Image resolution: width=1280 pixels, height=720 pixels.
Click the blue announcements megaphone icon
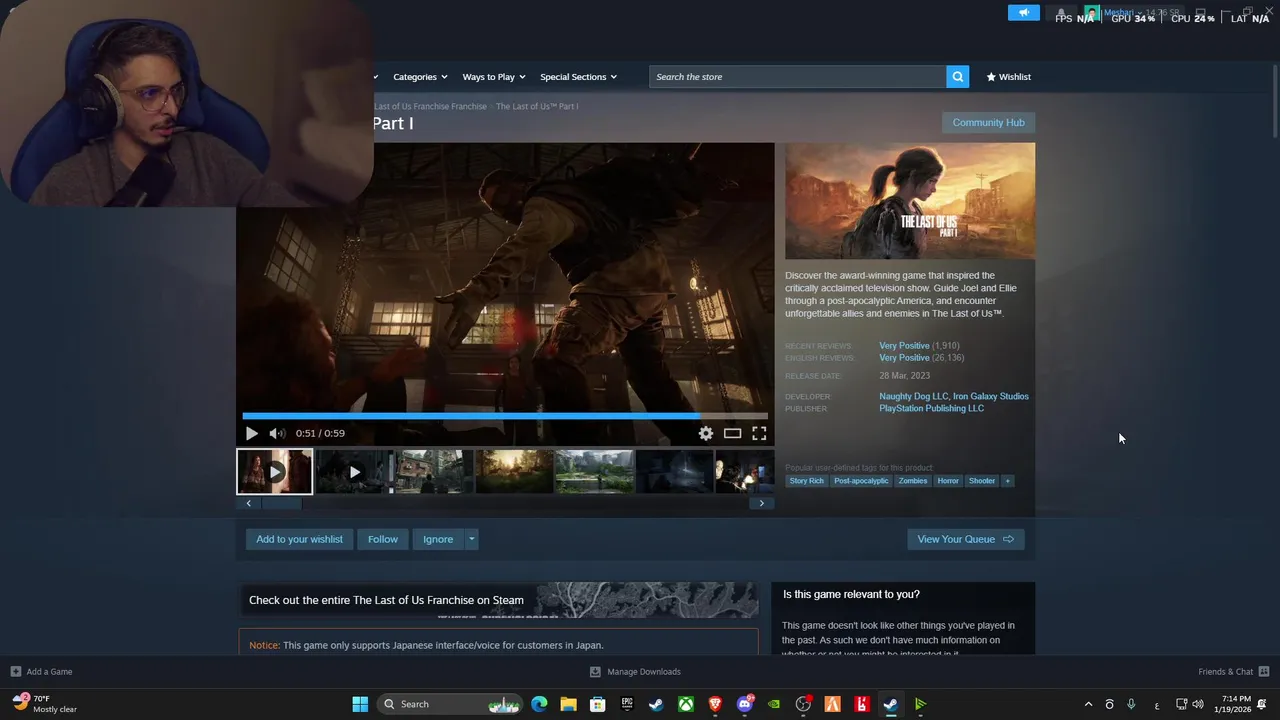coord(1023,13)
